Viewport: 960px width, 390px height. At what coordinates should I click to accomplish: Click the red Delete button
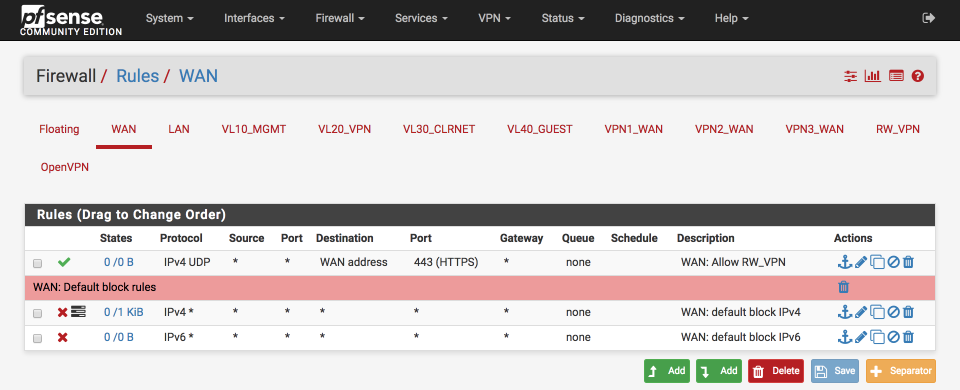coord(776,371)
